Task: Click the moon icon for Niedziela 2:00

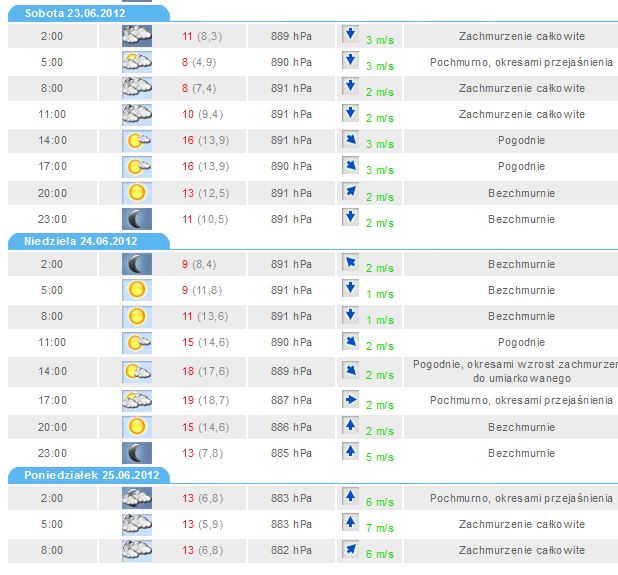Action: [x=136, y=264]
